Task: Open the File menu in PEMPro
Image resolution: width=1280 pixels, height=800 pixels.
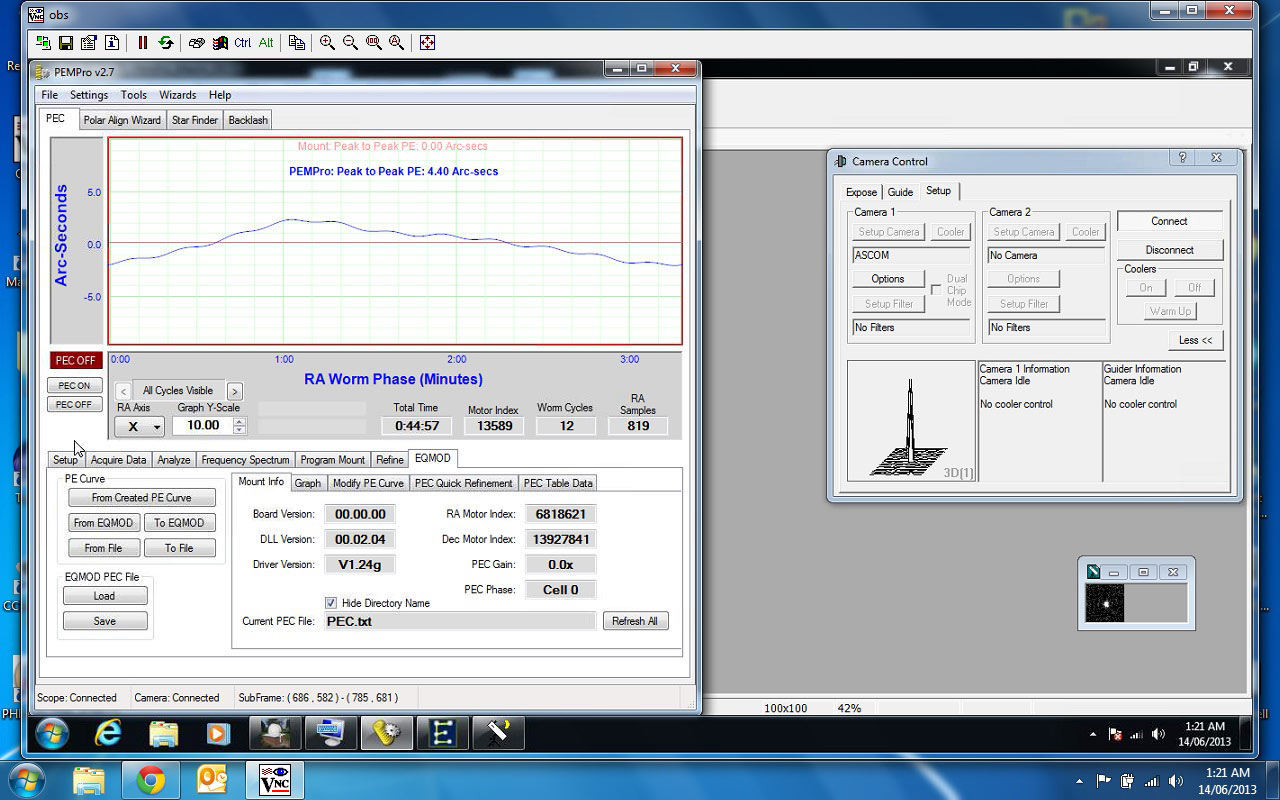Action: [49, 95]
